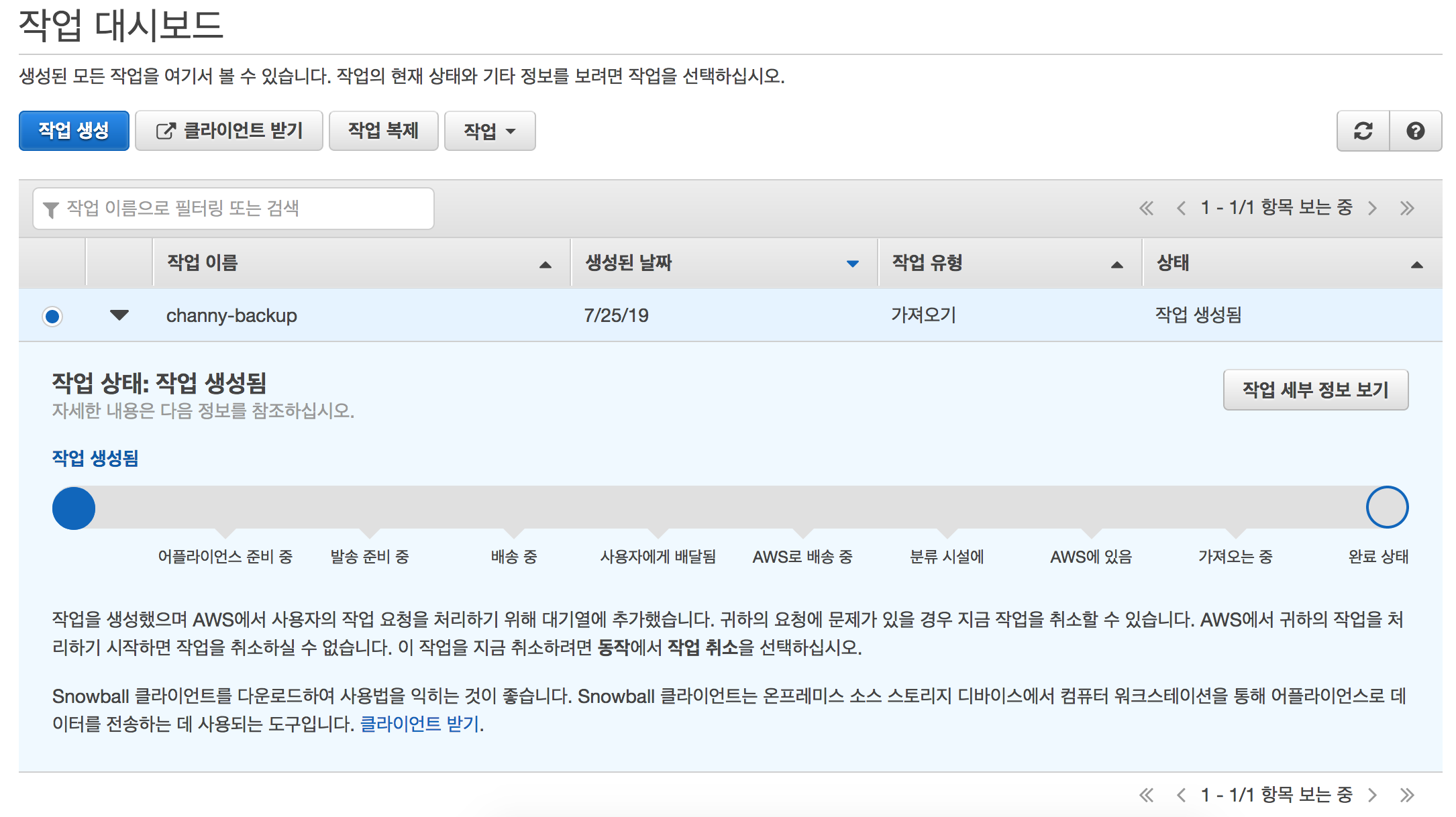
Task: Click top pagination previous page arrow
Action: coord(1181,208)
